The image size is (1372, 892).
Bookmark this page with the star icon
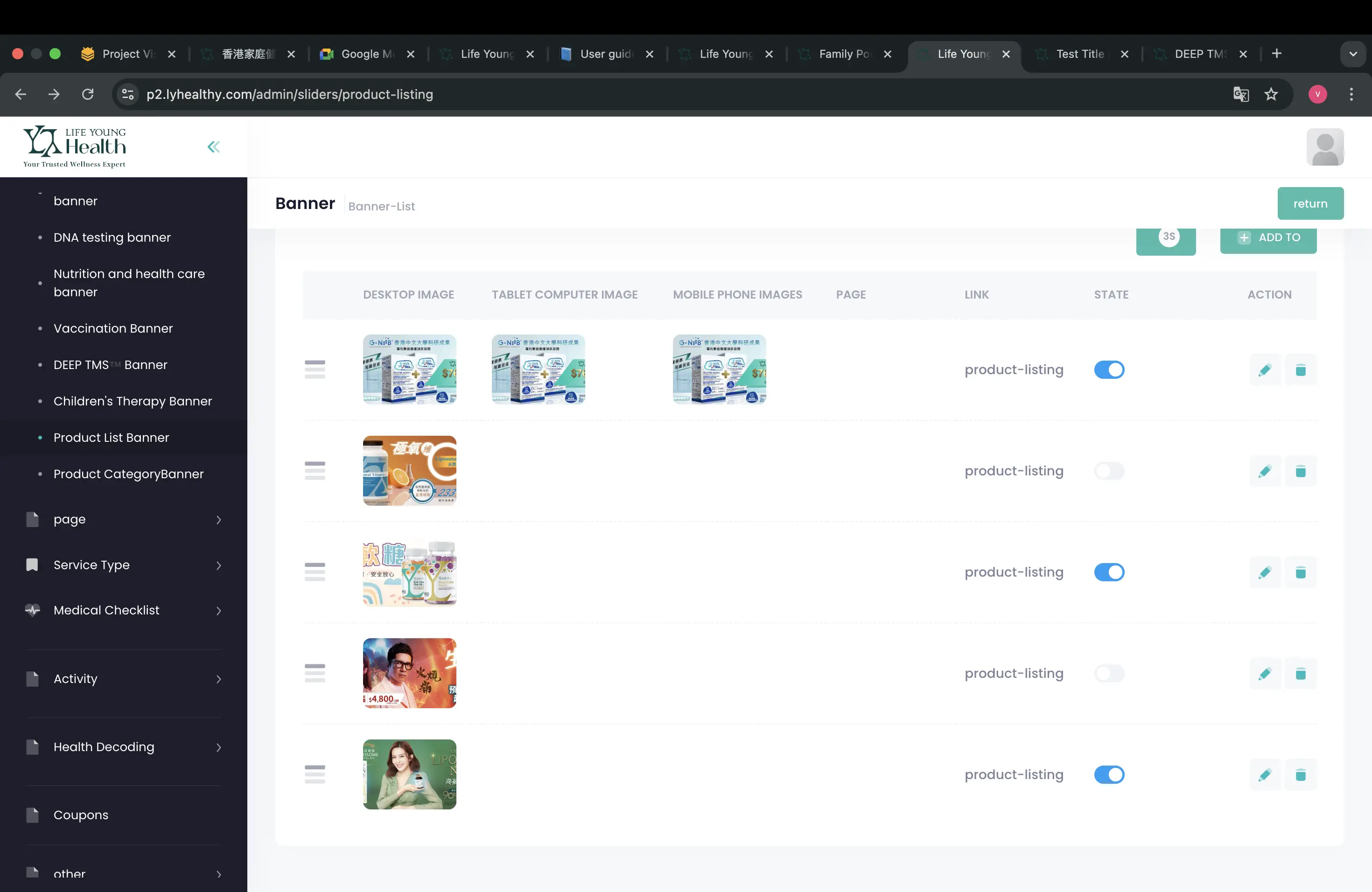pos(1271,94)
